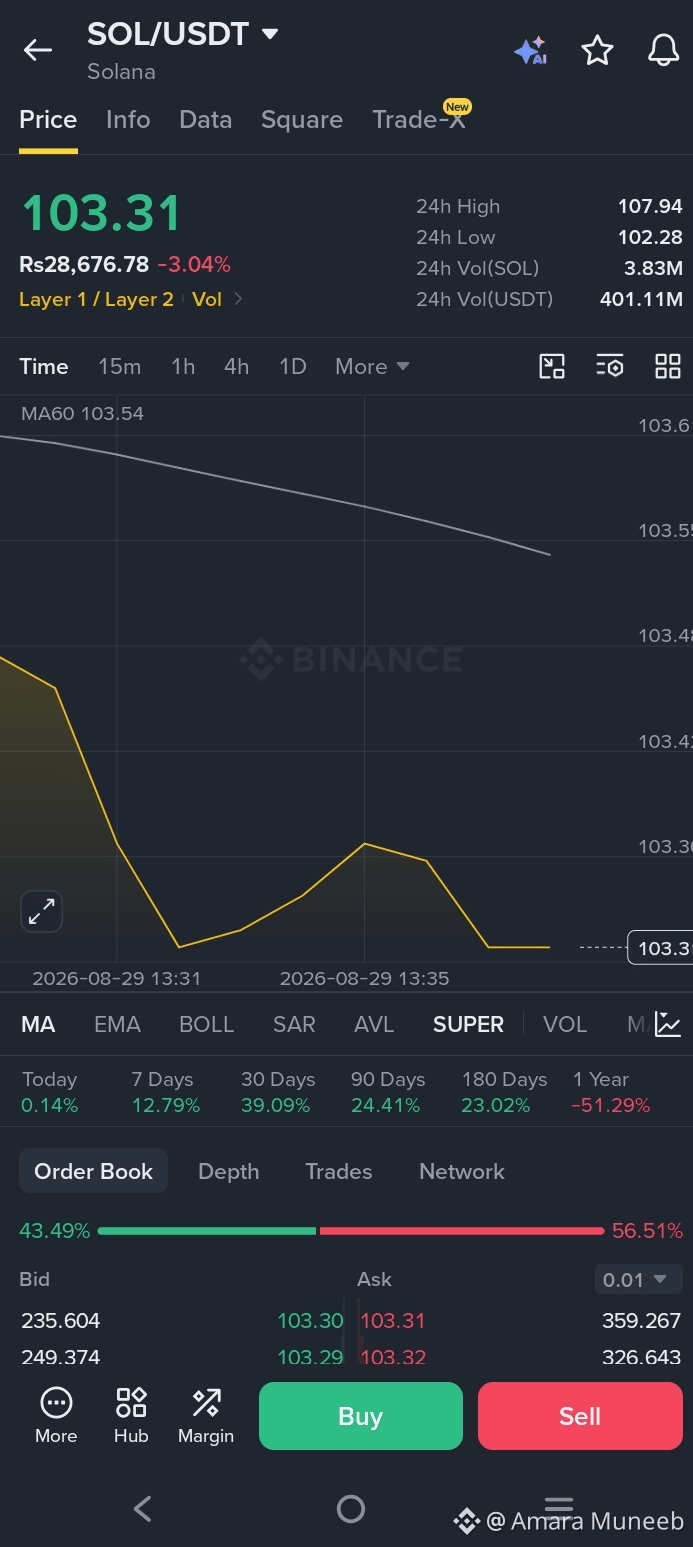Open the chart drawing tools icon

[x=552, y=366]
